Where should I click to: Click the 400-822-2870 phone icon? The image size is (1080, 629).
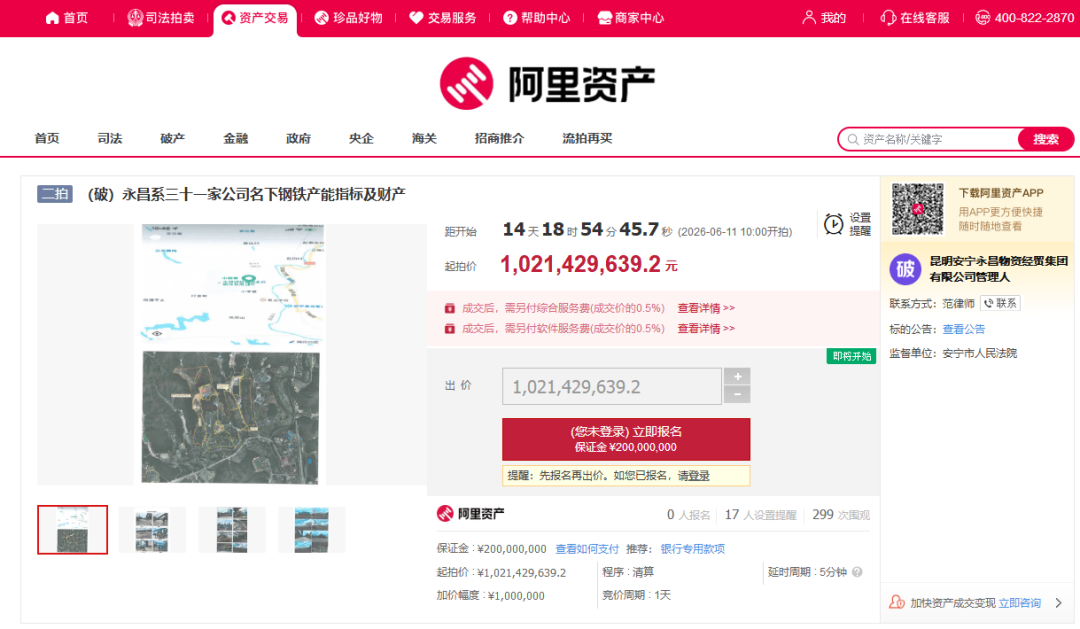tap(983, 18)
